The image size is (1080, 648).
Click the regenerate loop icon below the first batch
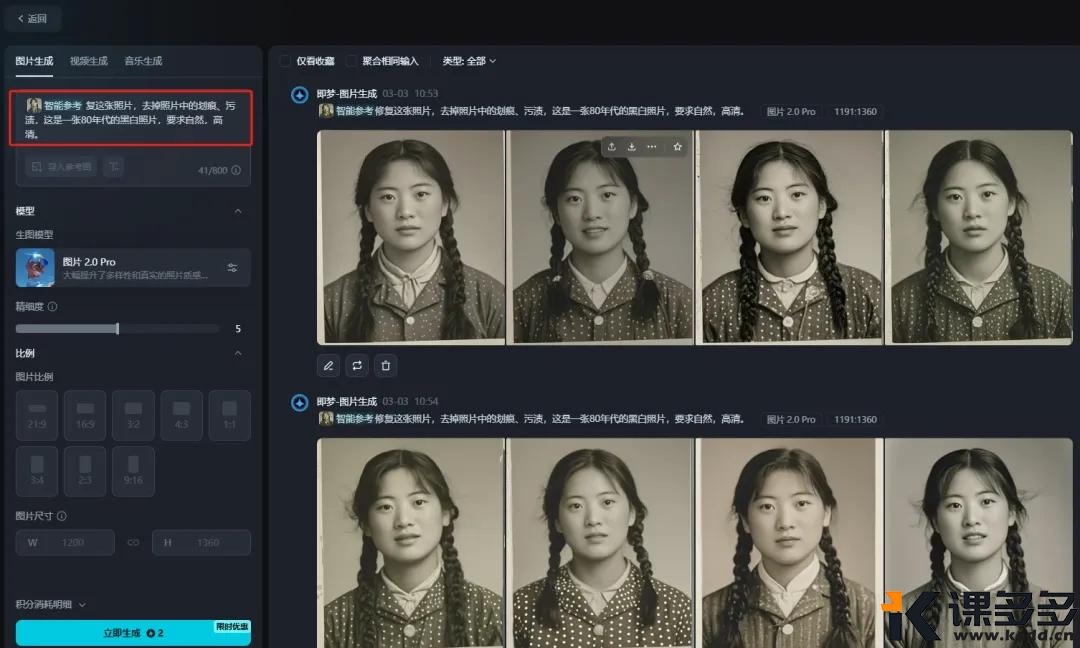[x=357, y=366]
